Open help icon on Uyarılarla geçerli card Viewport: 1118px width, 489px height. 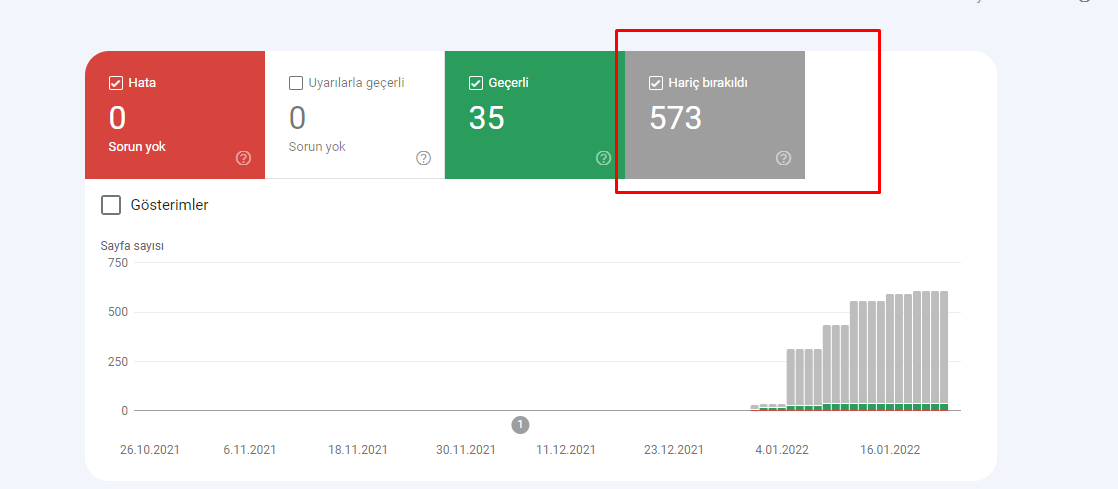pyautogui.click(x=424, y=158)
